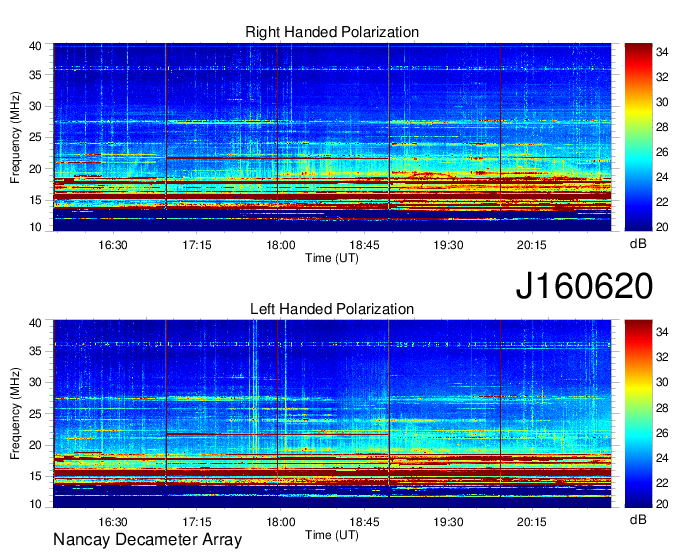Select the 32 dB label on the Left Handed color bar
Viewport: 680px width, 552px height.
[662, 357]
